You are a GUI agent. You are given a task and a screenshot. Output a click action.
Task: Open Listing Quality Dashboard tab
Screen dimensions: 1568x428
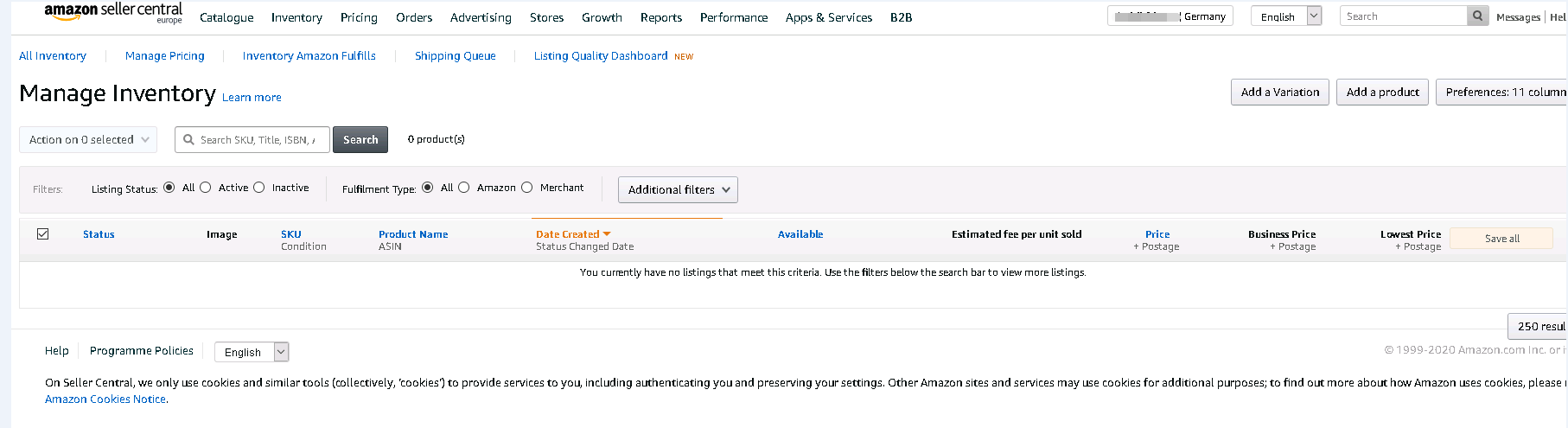(601, 55)
